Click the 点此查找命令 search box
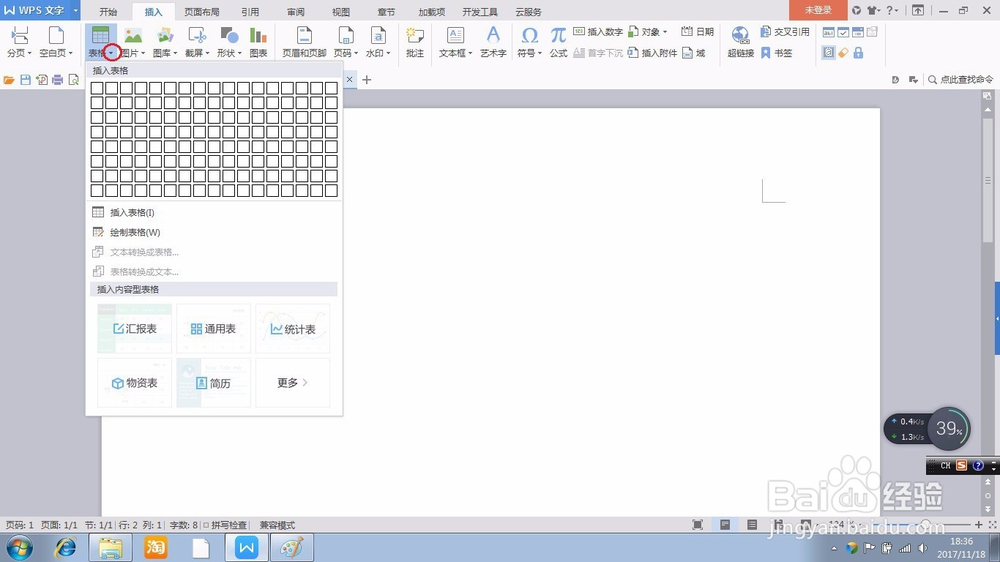1000x562 pixels. (x=960, y=80)
